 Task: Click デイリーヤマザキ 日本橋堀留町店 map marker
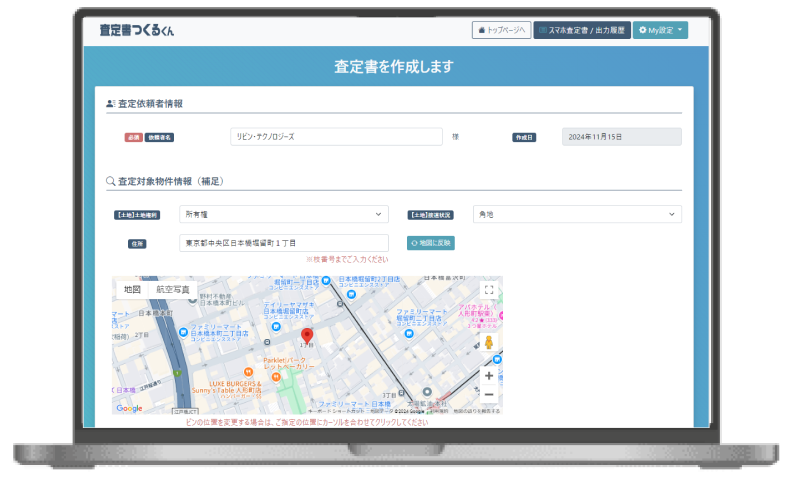[276, 327]
